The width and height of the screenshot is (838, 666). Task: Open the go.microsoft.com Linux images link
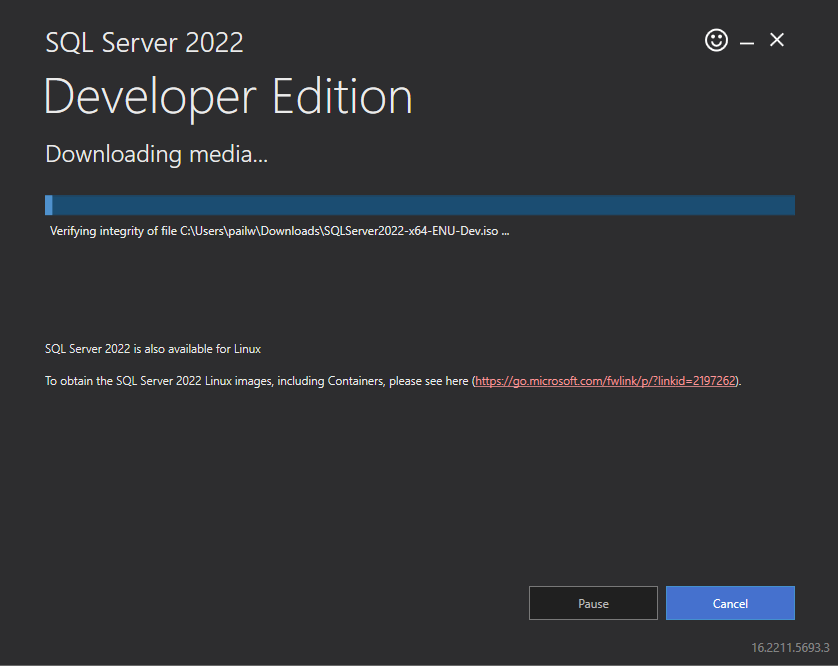606,381
